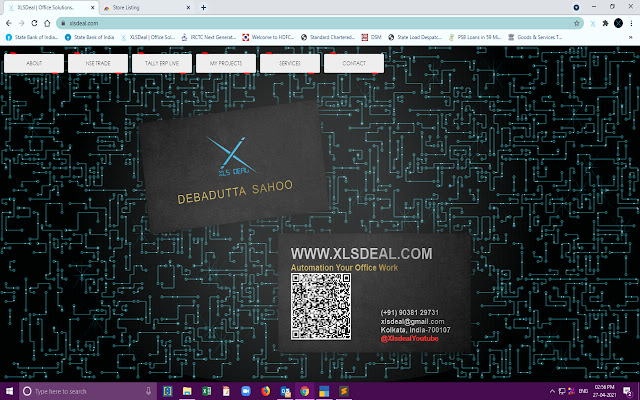The image size is (640, 400).
Task: Open the ABOUT menu button
Action: coord(34,63)
